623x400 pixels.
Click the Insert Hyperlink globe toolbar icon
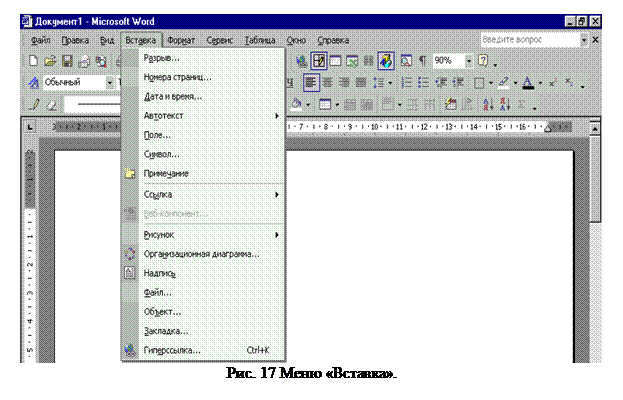[302, 61]
